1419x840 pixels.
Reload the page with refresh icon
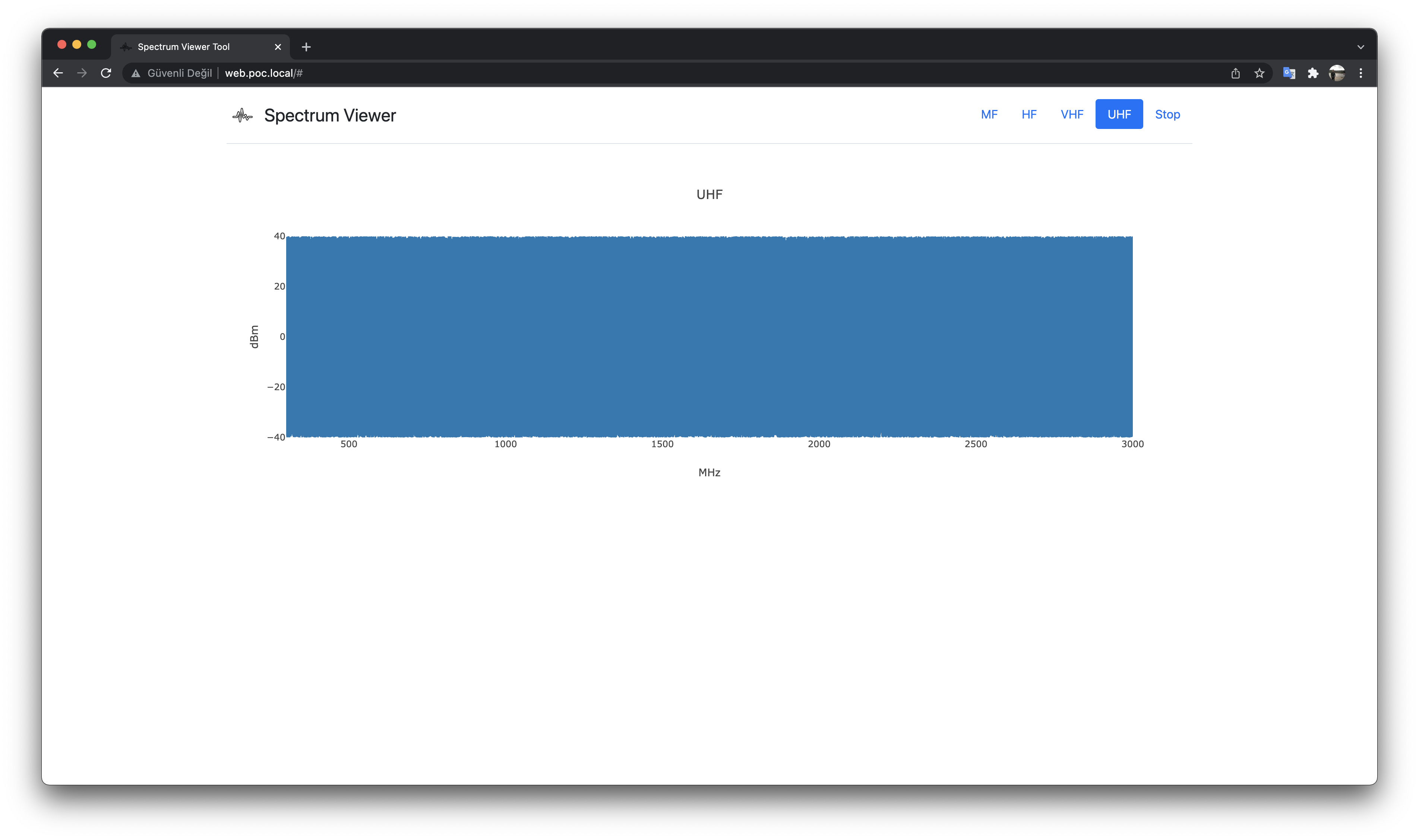(106, 73)
